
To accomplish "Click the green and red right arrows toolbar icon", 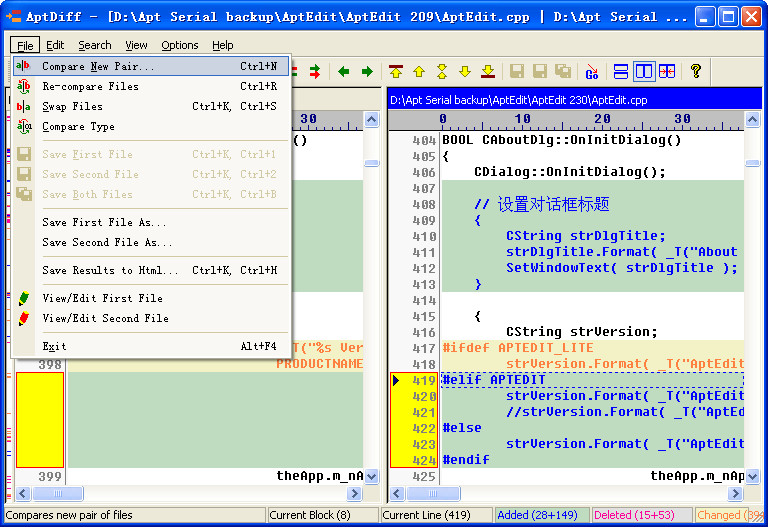I will [x=314, y=72].
